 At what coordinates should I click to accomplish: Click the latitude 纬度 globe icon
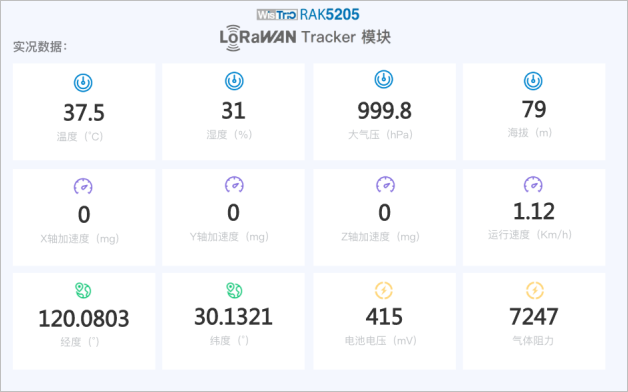[234, 290]
